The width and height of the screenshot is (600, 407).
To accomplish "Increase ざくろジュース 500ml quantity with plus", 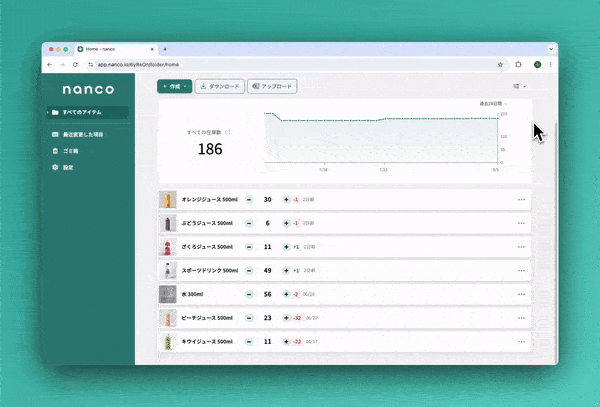I will click(286, 247).
